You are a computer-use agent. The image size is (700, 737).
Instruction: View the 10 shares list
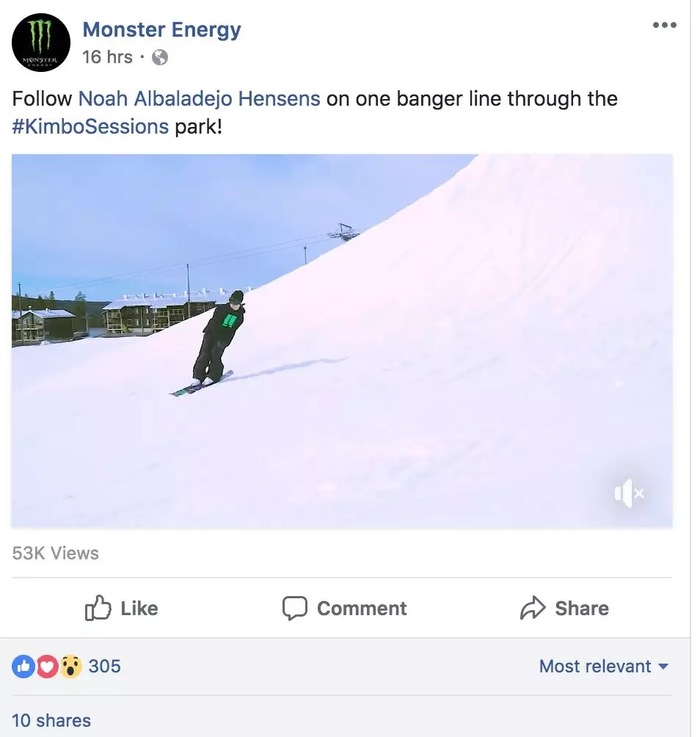(51, 721)
